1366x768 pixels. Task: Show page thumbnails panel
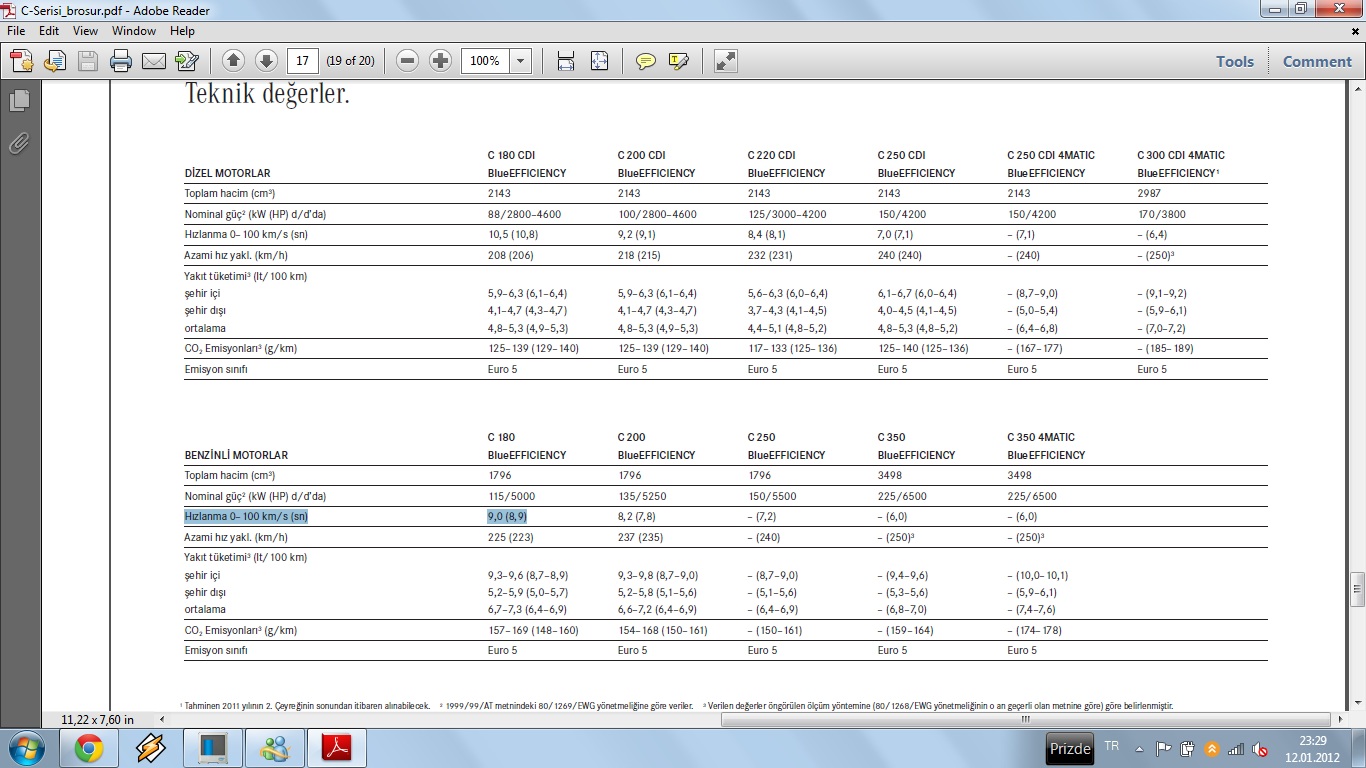coord(19,100)
